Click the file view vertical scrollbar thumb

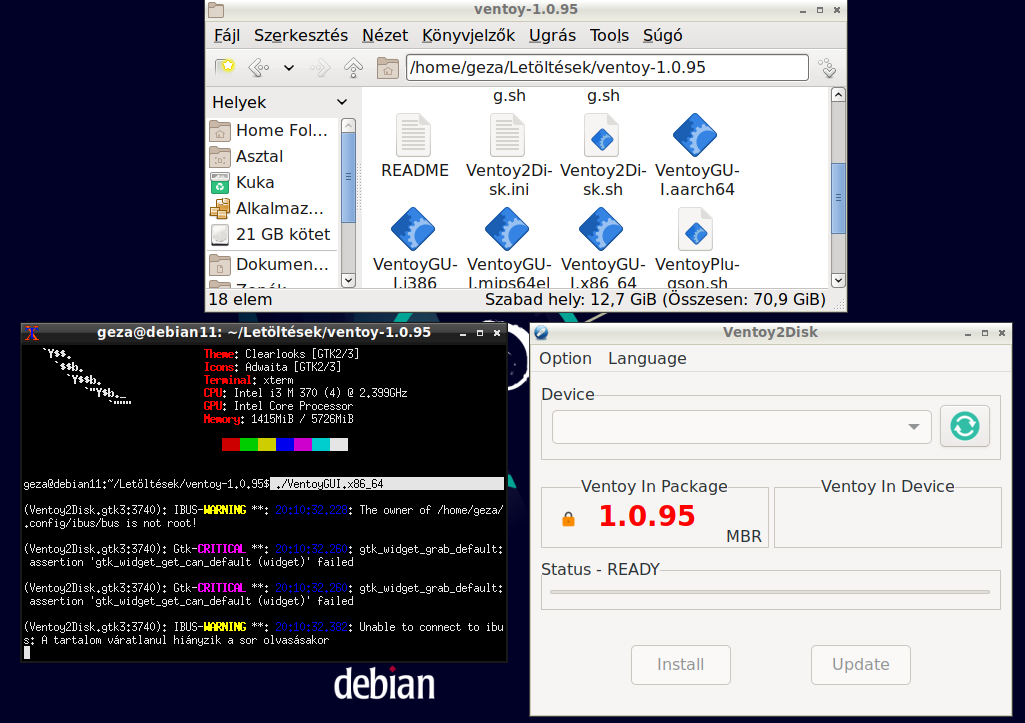tap(838, 197)
